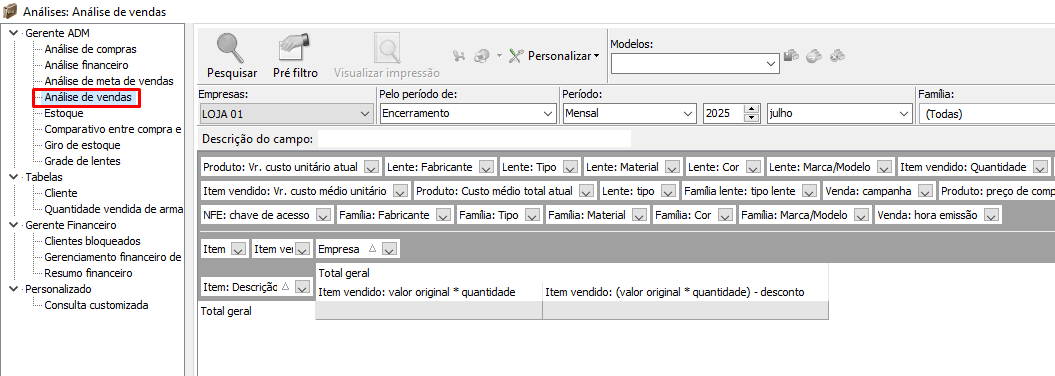Screen dimensions: 1055x376
Task: Click the year field showing 2025
Action: click(723, 114)
